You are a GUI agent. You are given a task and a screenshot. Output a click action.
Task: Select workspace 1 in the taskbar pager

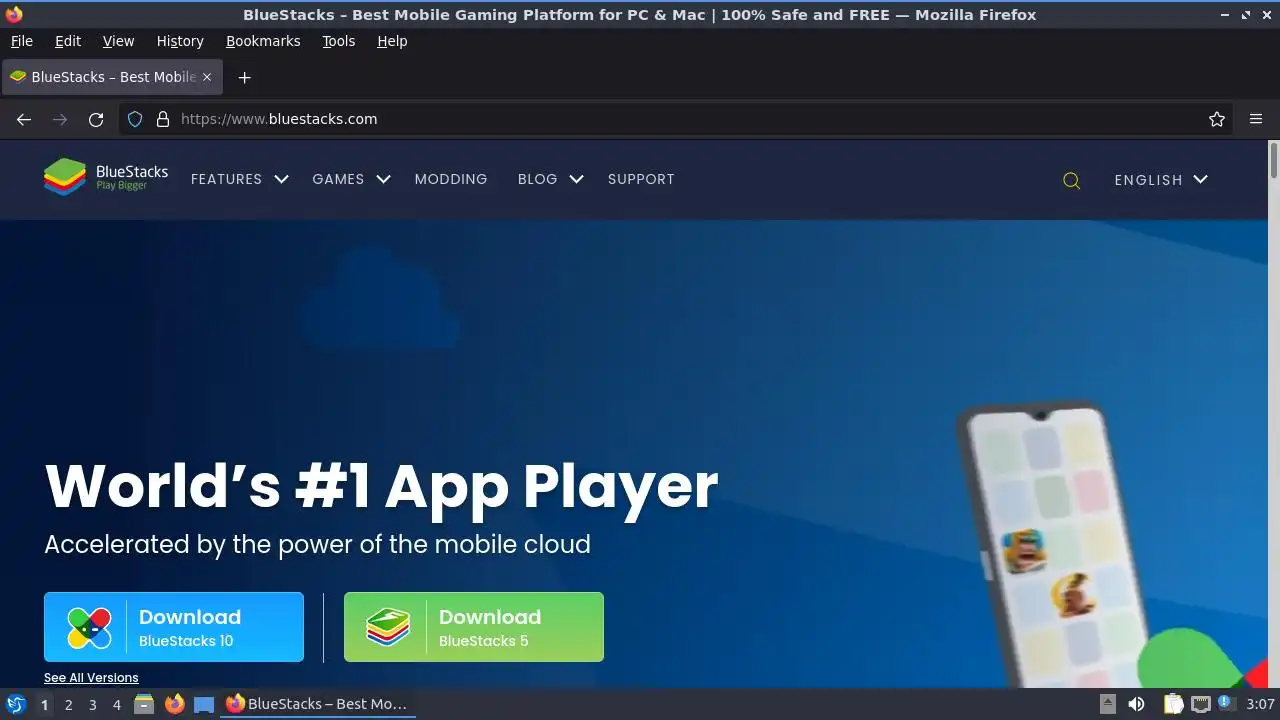point(44,704)
